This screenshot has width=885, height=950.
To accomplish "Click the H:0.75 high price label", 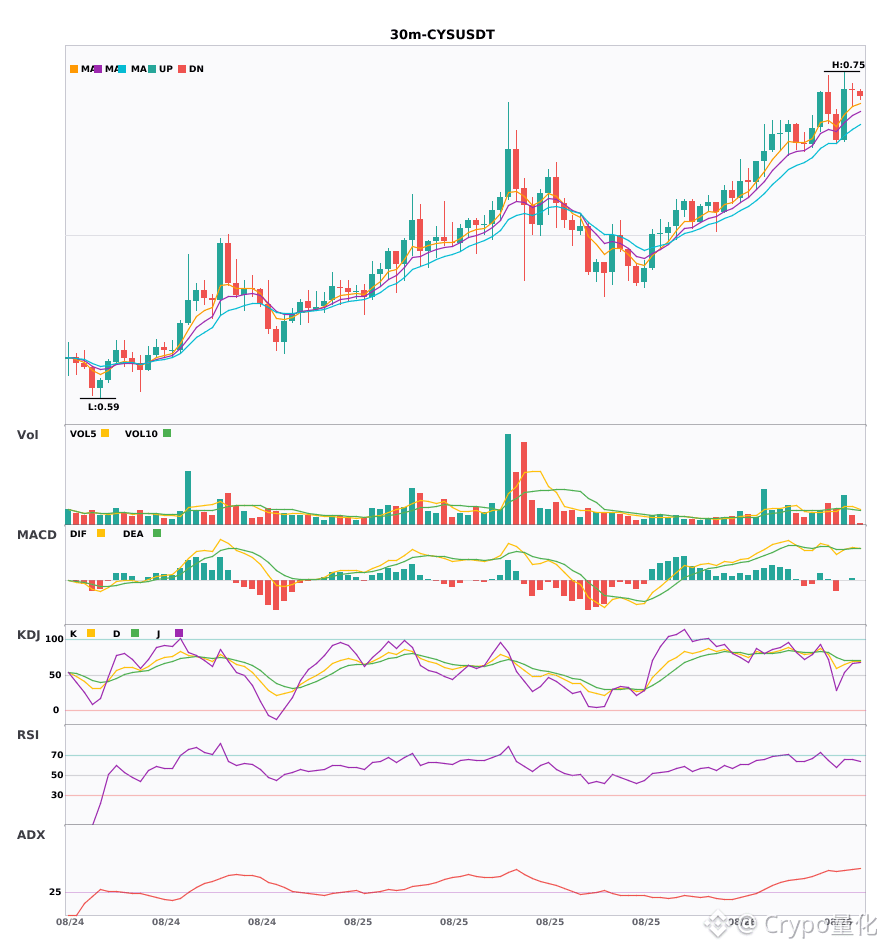I will pyautogui.click(x=848, y=65).
